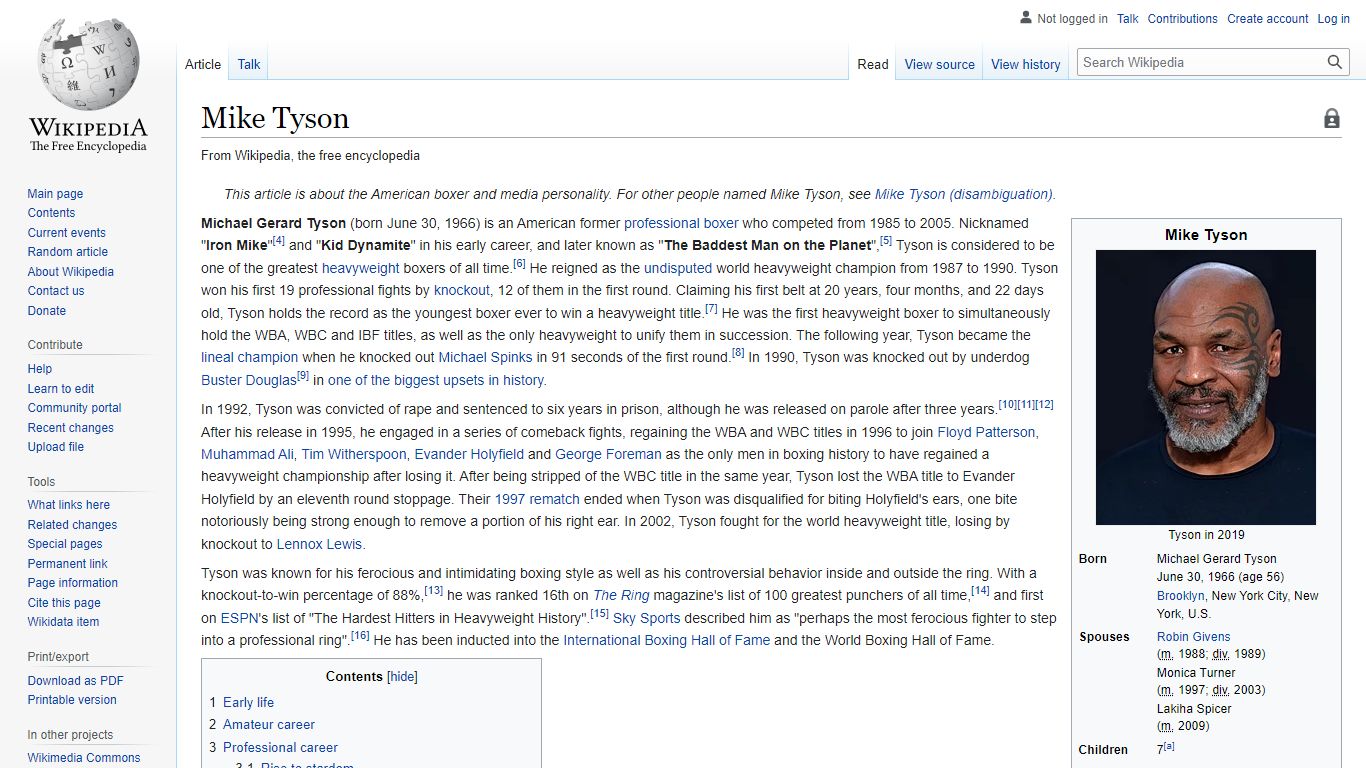Open Michael Spinks article link

point(485,357)
